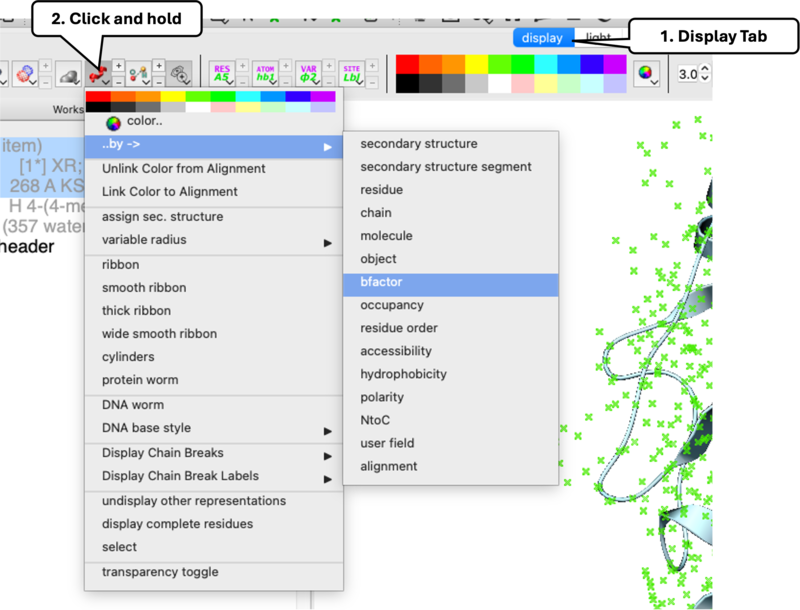Open the color.. dialog entry

[x=144, y=121]
